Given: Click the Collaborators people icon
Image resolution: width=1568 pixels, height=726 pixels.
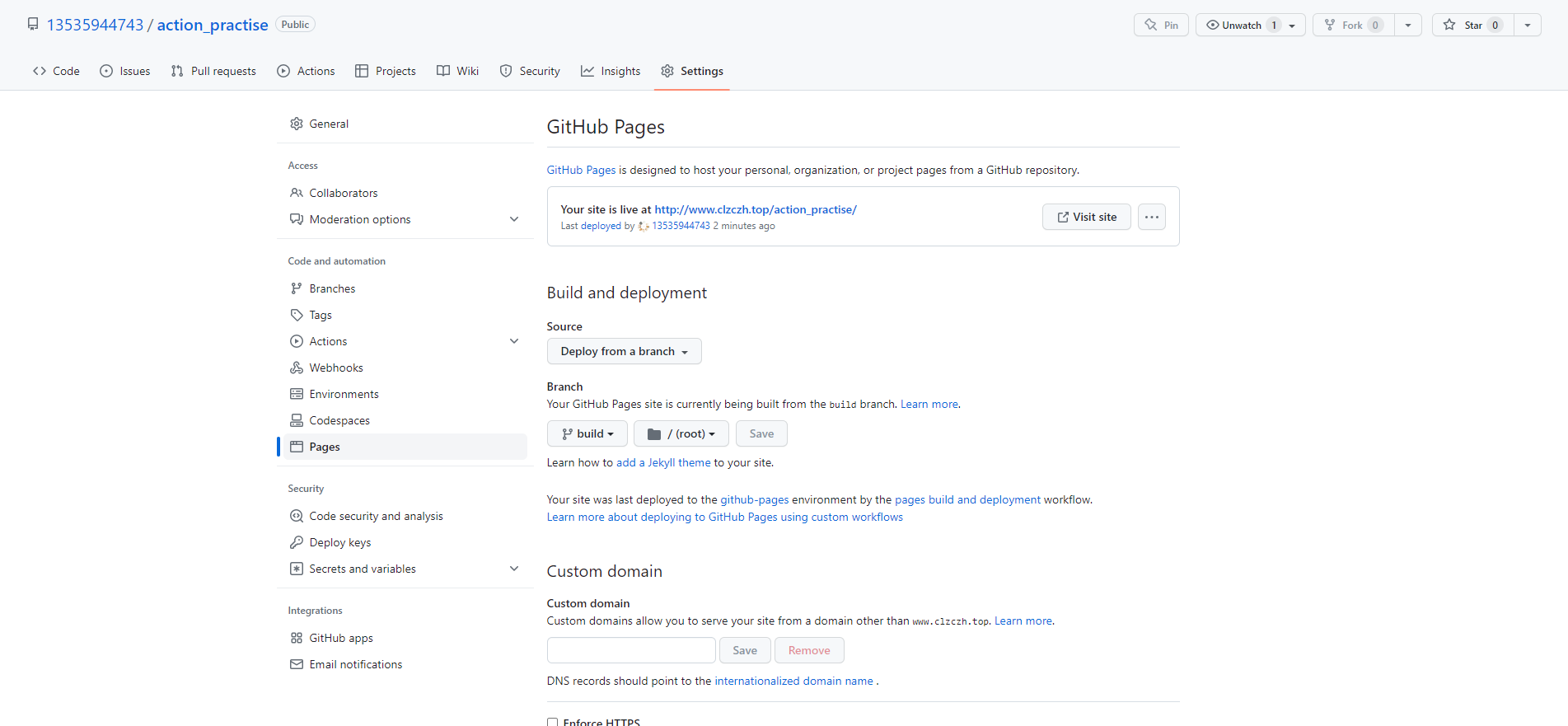Looking at the screenshot, I should click(x=297, y=193).
